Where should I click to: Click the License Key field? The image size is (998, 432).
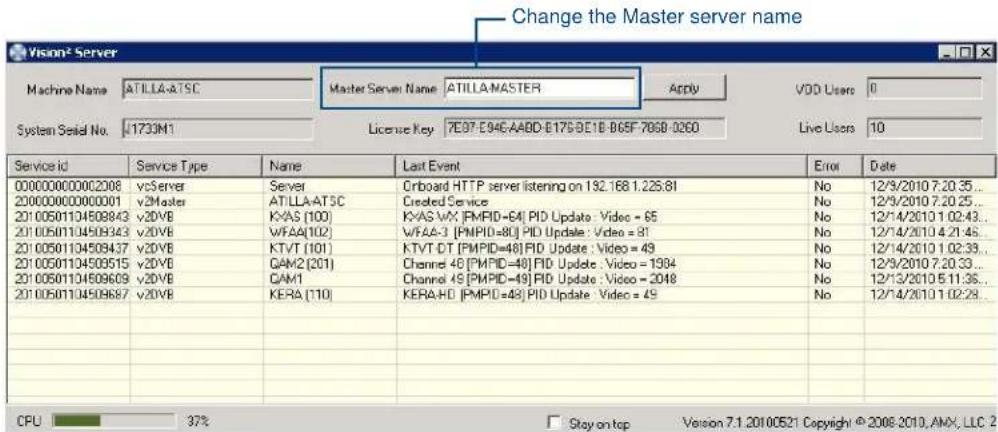click(x=584, y=129)
